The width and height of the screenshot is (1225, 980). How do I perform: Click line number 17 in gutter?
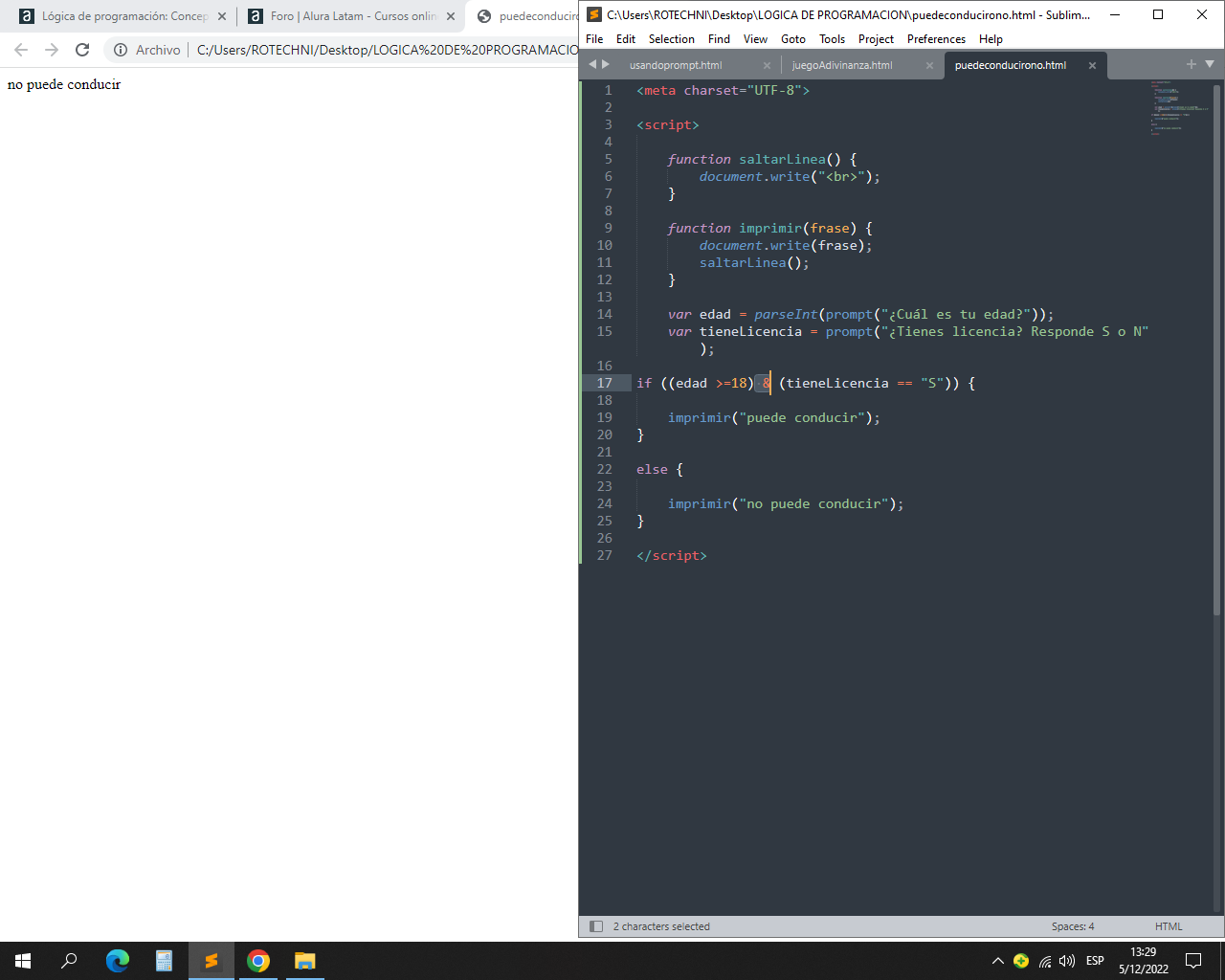(x=605, y=383)
